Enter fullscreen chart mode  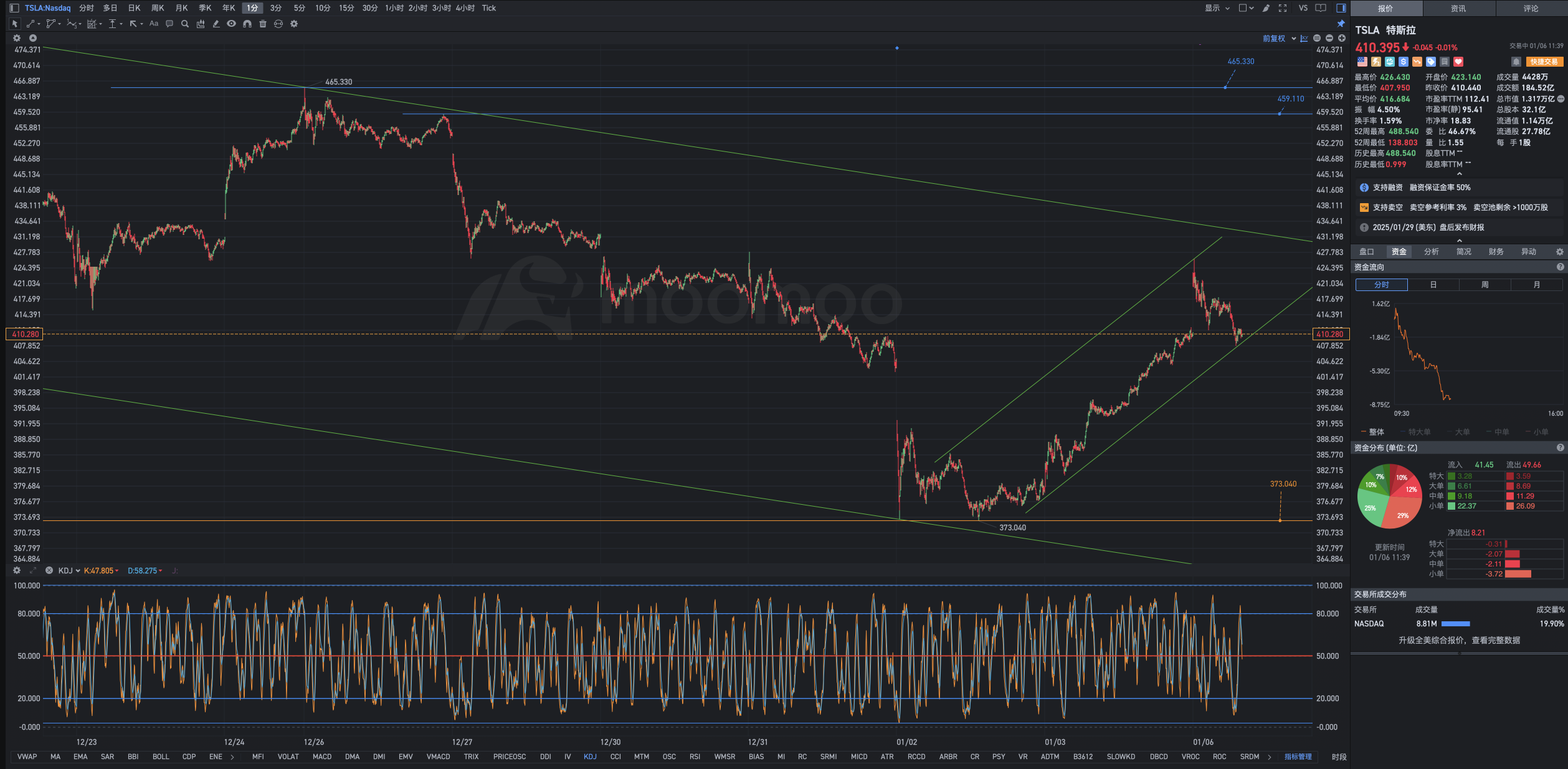pos(1283,8)
